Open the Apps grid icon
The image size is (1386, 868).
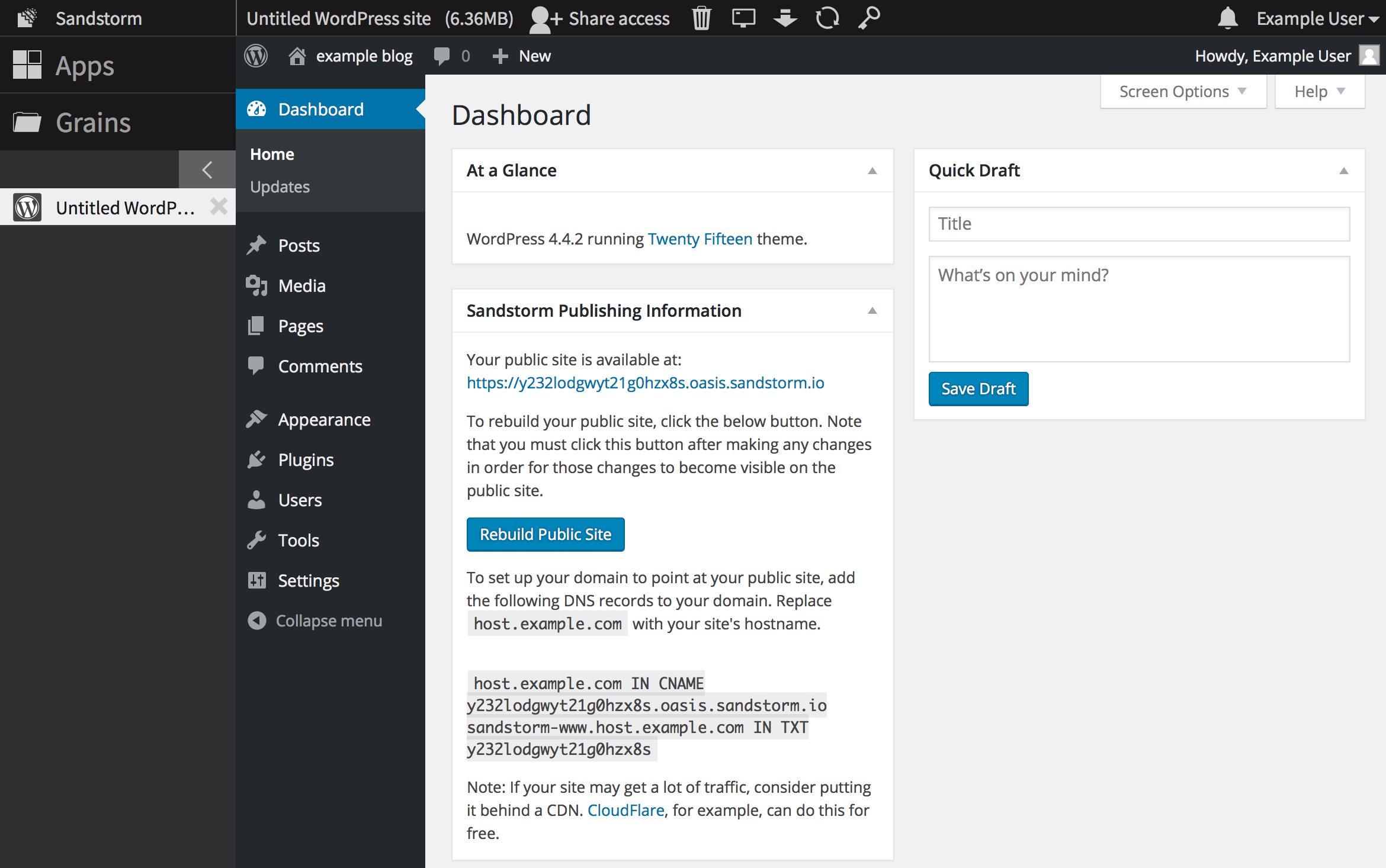(x=27, y=65)
